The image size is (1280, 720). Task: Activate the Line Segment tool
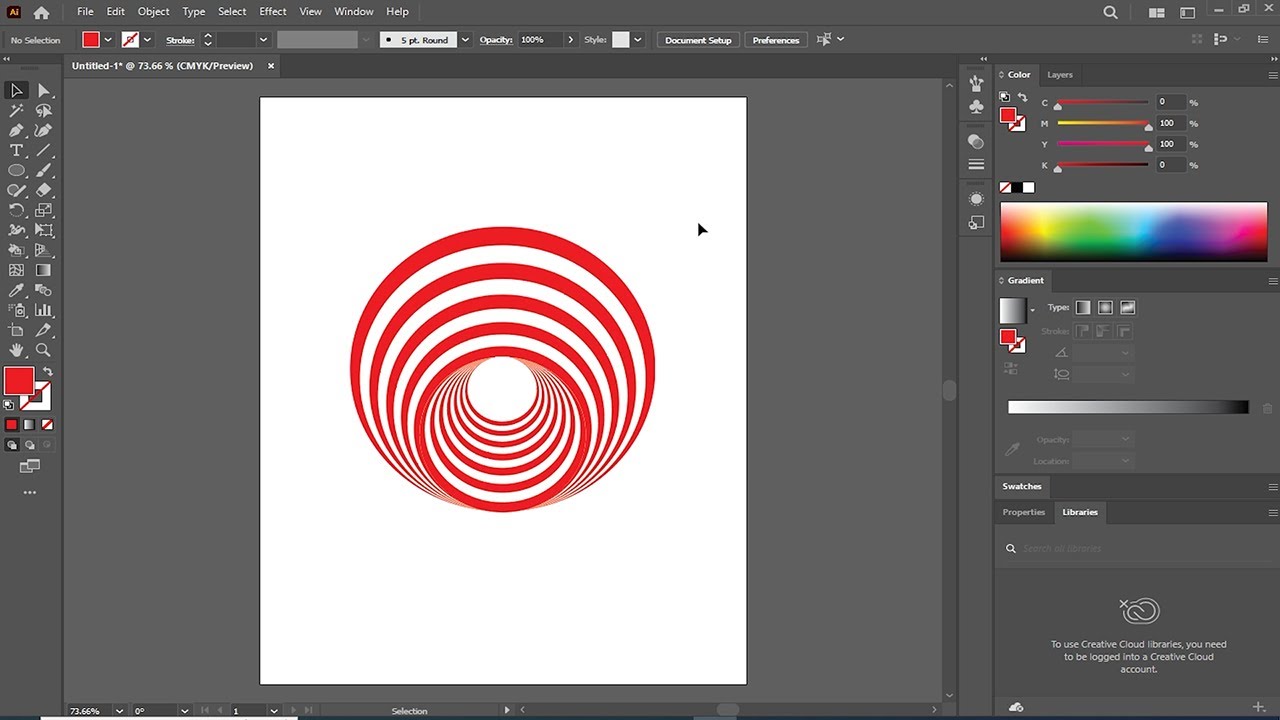click(43, 151)
